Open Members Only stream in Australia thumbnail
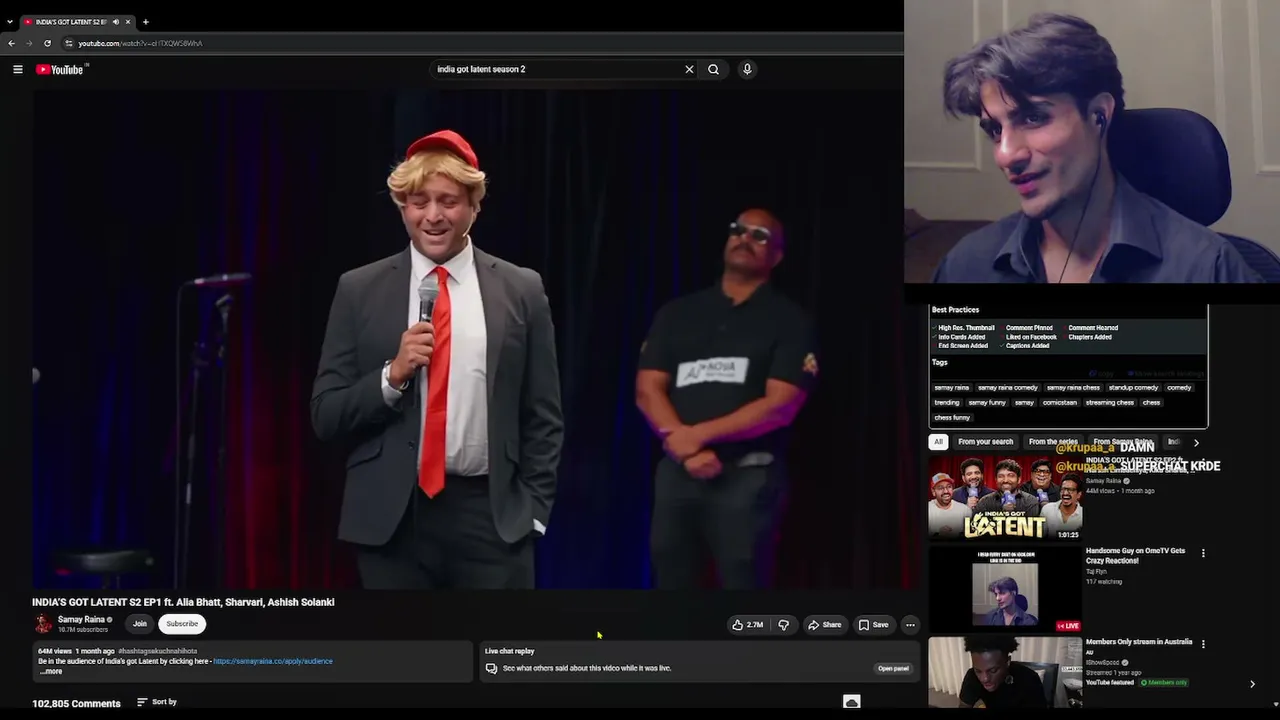The image size is (1280, 720). 1005,674
